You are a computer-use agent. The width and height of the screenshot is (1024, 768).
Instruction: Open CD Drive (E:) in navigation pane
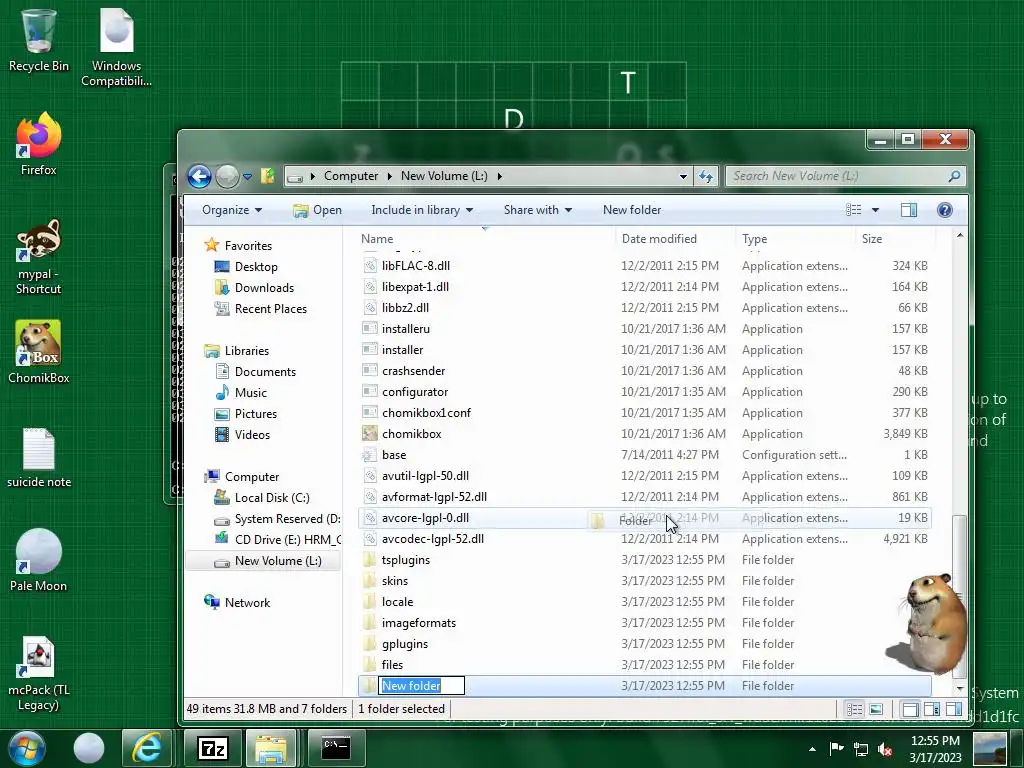click(x=278, y=539)
